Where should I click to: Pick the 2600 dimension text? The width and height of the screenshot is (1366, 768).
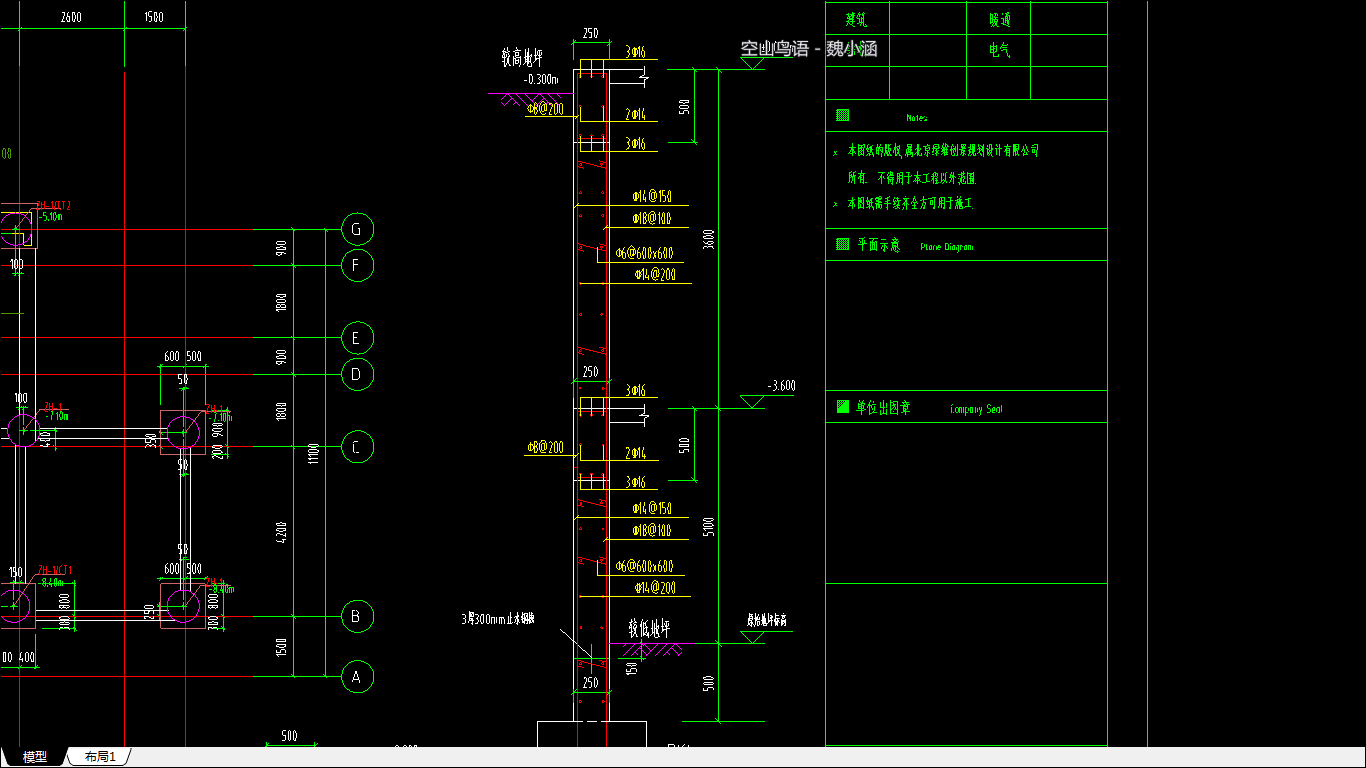[71, 17]
